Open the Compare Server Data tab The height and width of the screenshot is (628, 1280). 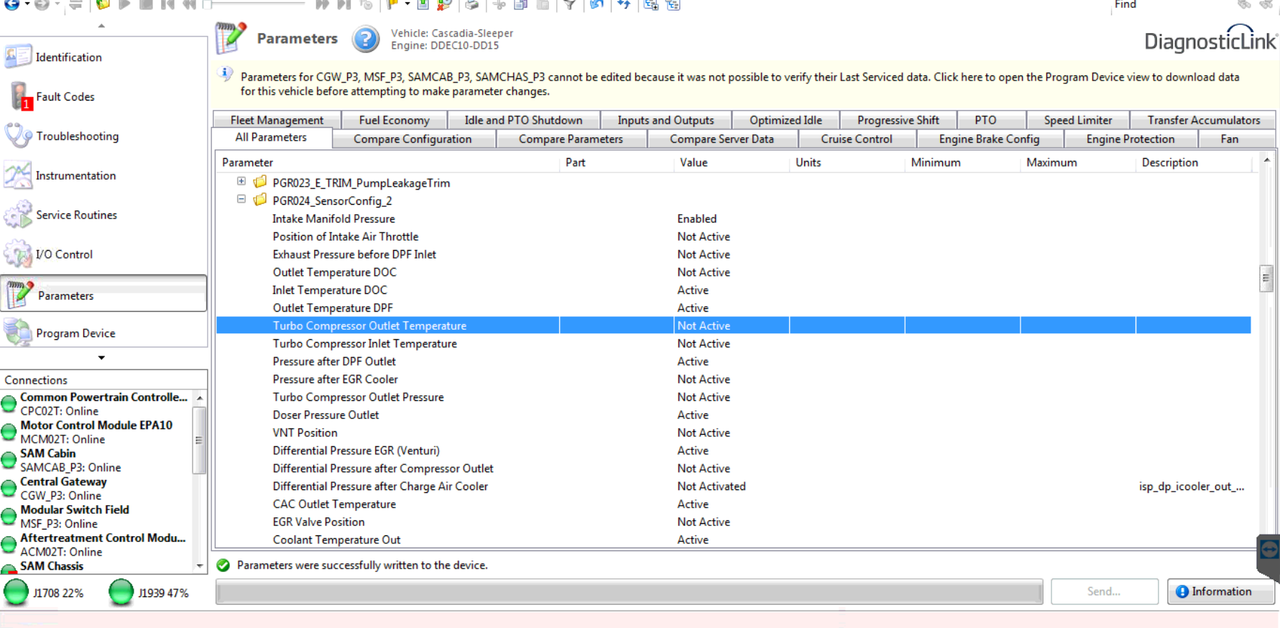721,139
